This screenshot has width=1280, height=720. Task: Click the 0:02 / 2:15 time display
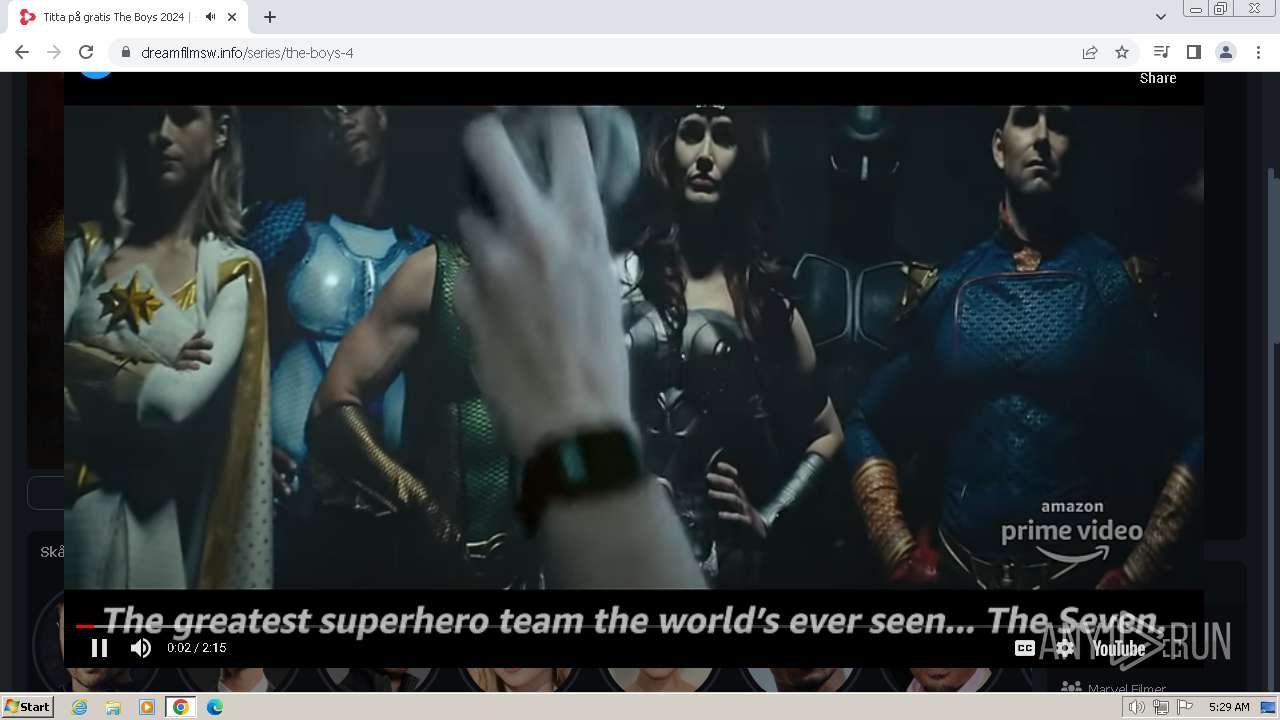pyautogui.click(x=197, y=648)
